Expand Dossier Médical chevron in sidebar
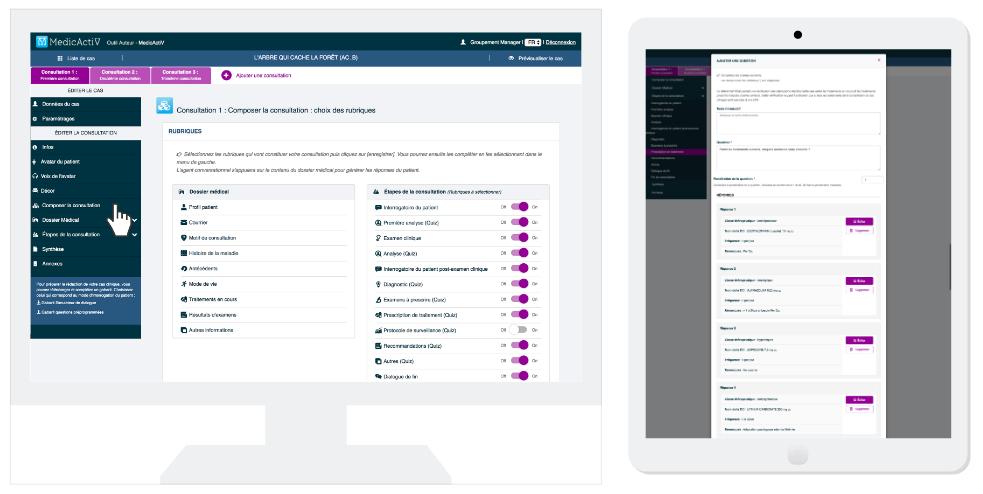 coord(134,220)
